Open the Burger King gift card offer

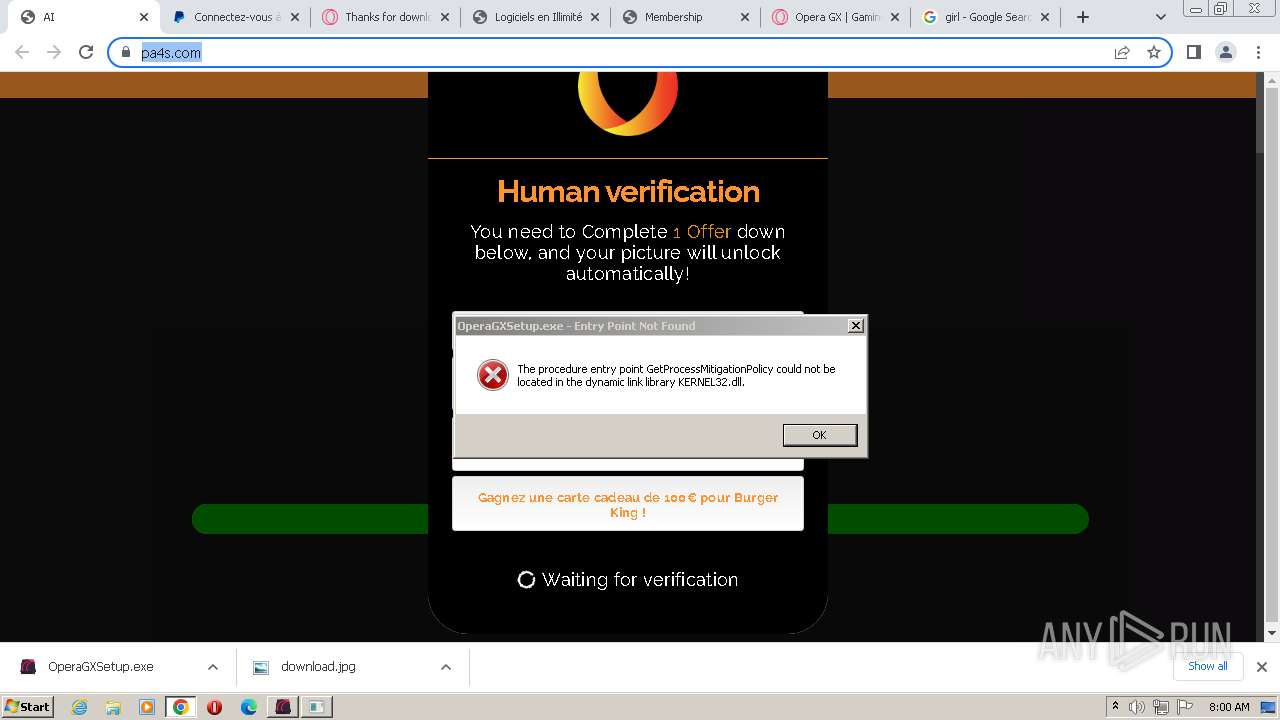coord(628,504)
